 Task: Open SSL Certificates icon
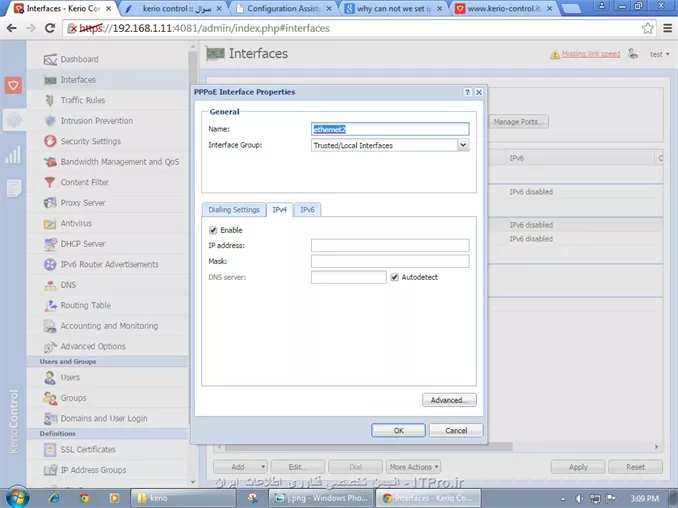(50, 450)
